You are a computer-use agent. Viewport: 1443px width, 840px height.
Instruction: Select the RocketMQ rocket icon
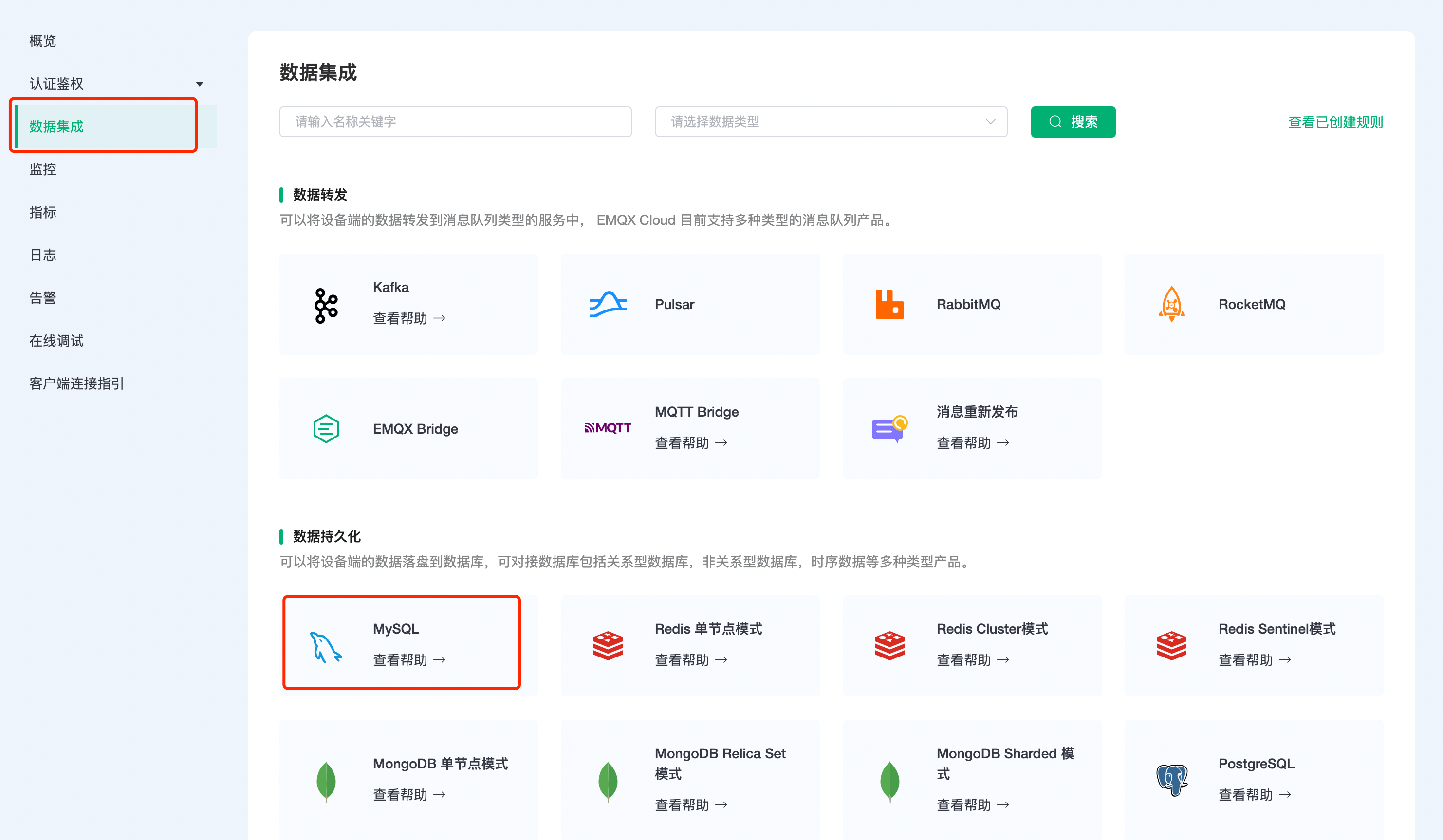pos(1171,304)
